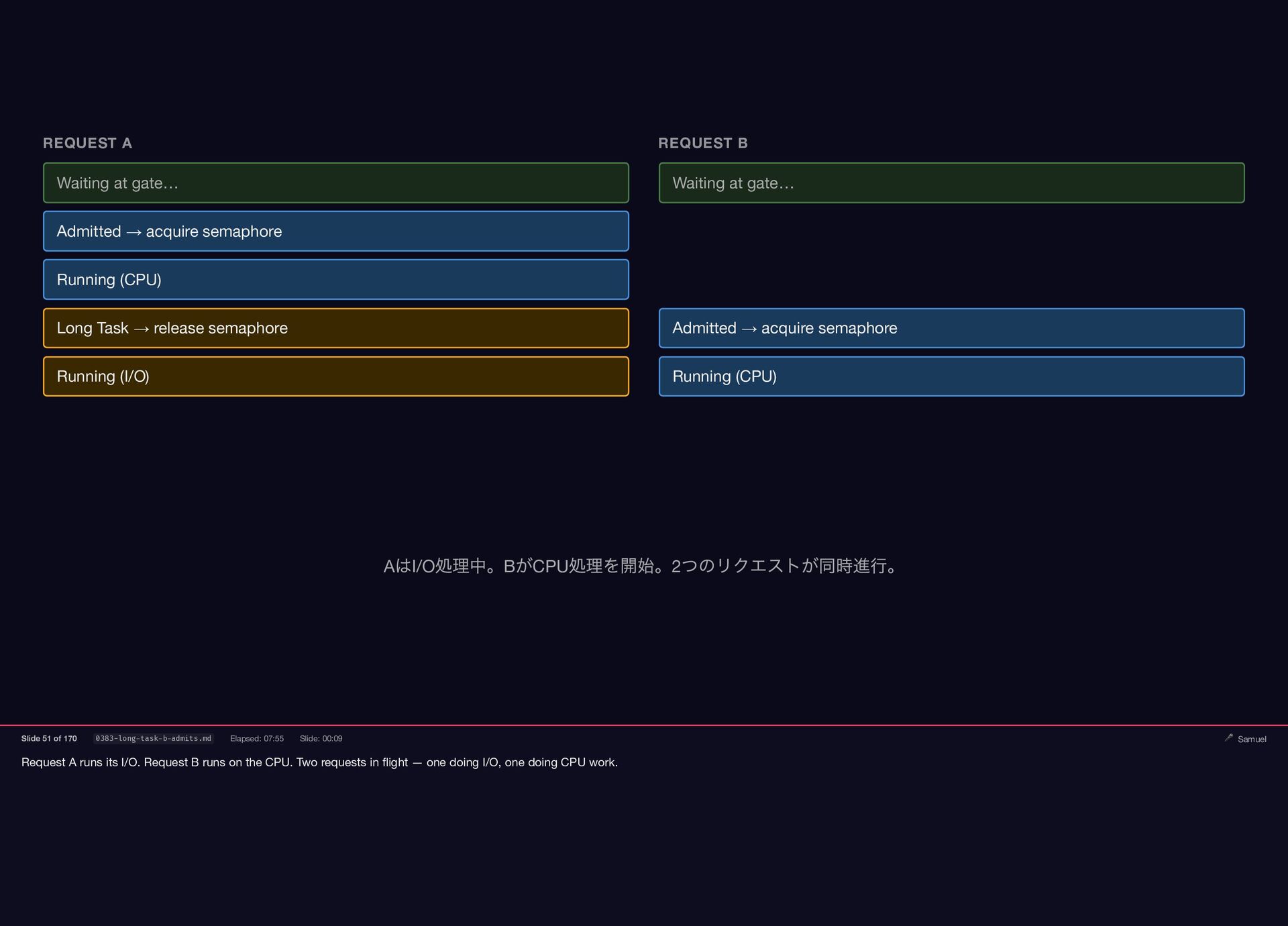Click Request A's Running (CPU) step
Image resolution: width=1288 pixels, height=926 pixels.
coord(335,279)
